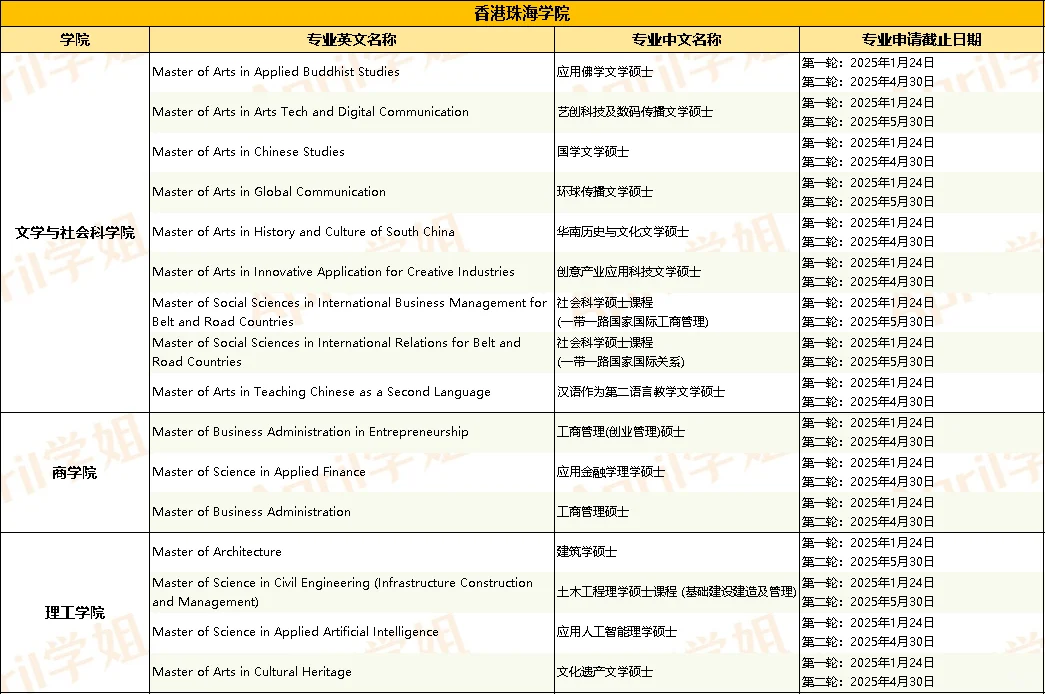Click the 建筑学硕士 cell
Screen dimensions: 1046x694
coord(676,553)
